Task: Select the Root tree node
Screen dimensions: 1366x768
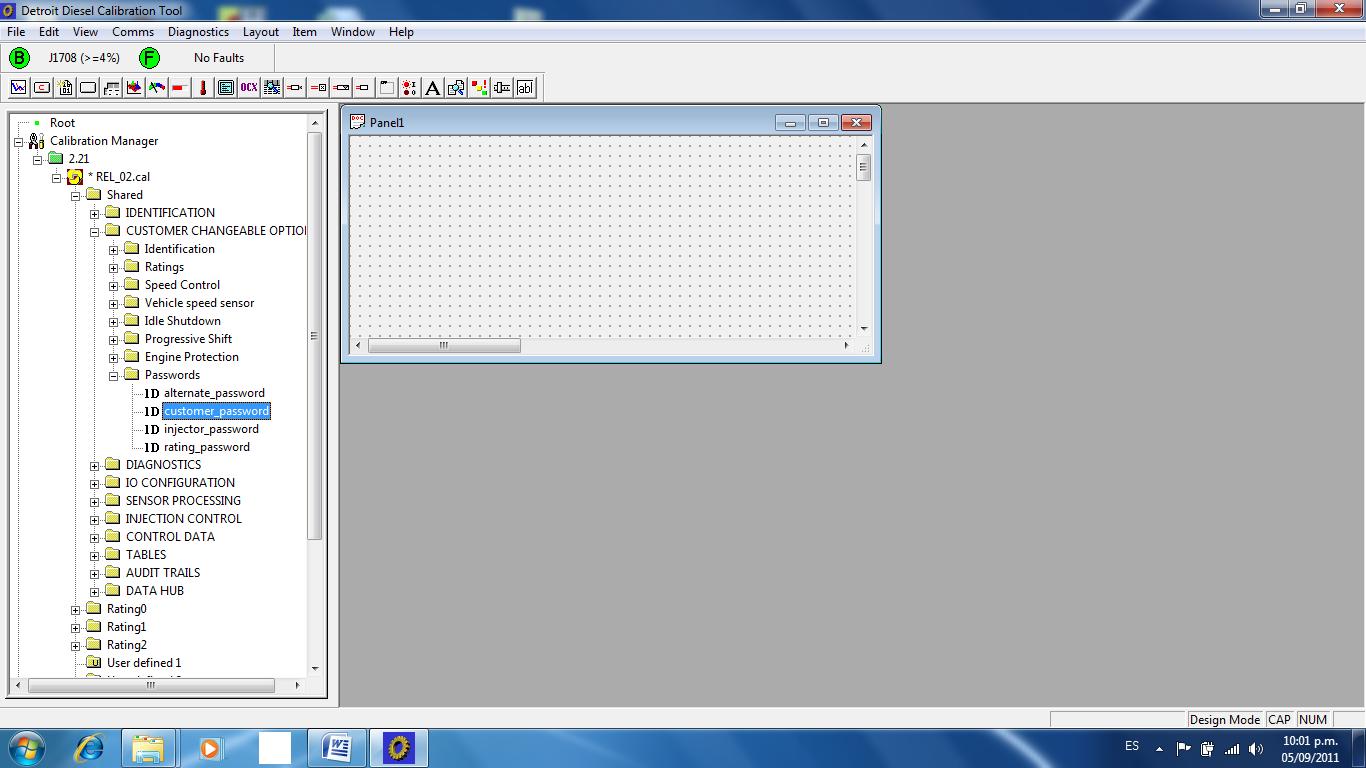Action: click(x=62, y=123)
